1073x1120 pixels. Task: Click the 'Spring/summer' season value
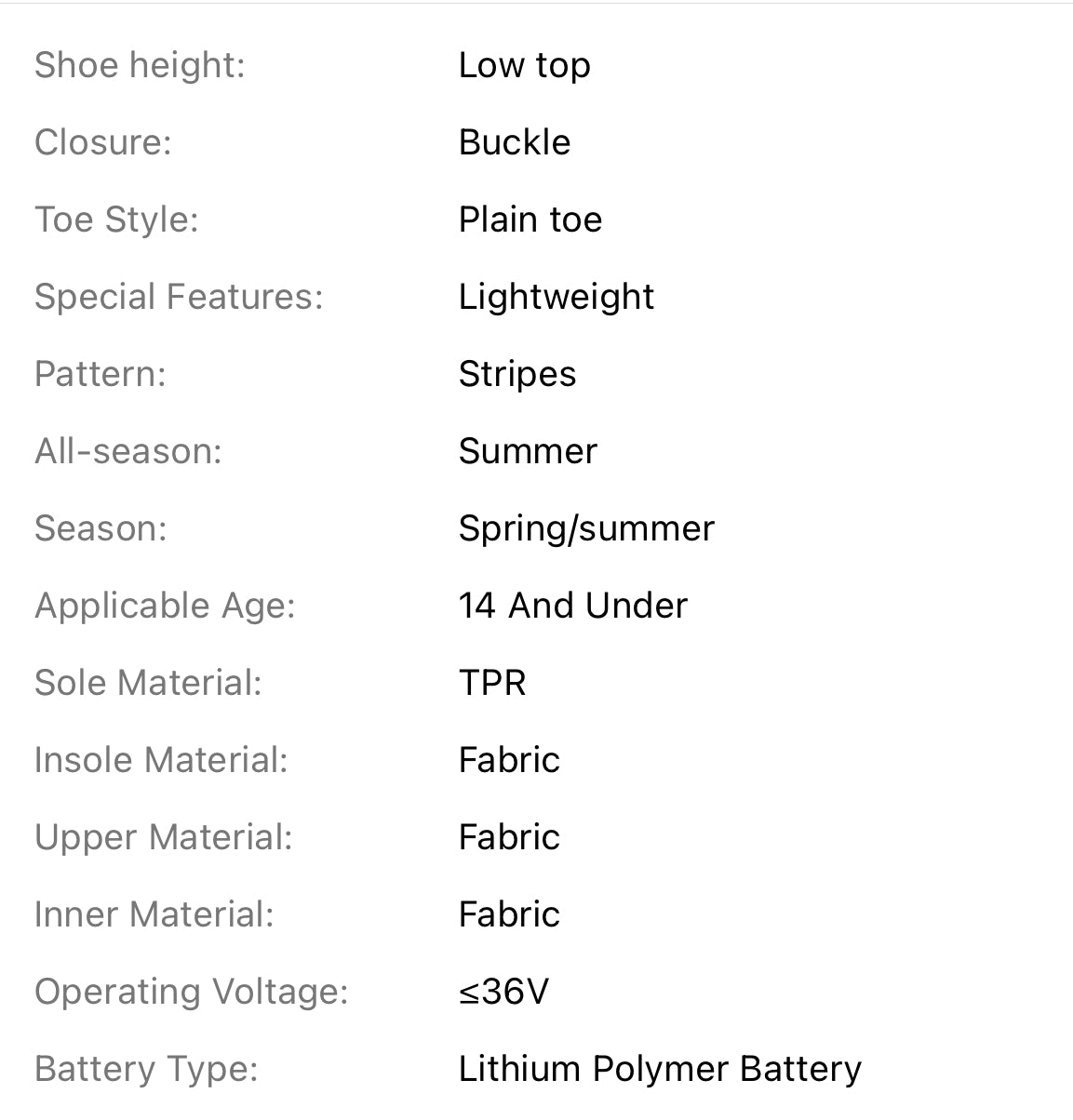(x=586, y=529)
